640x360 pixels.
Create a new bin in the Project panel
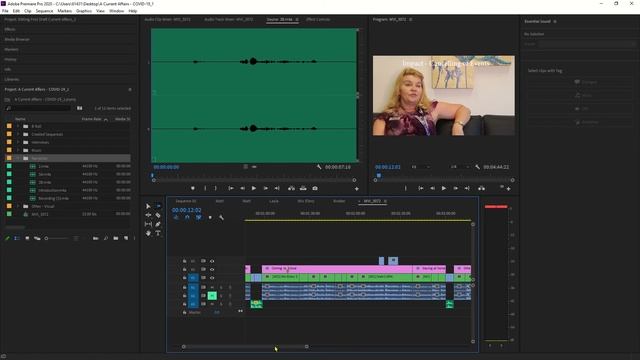116,238
